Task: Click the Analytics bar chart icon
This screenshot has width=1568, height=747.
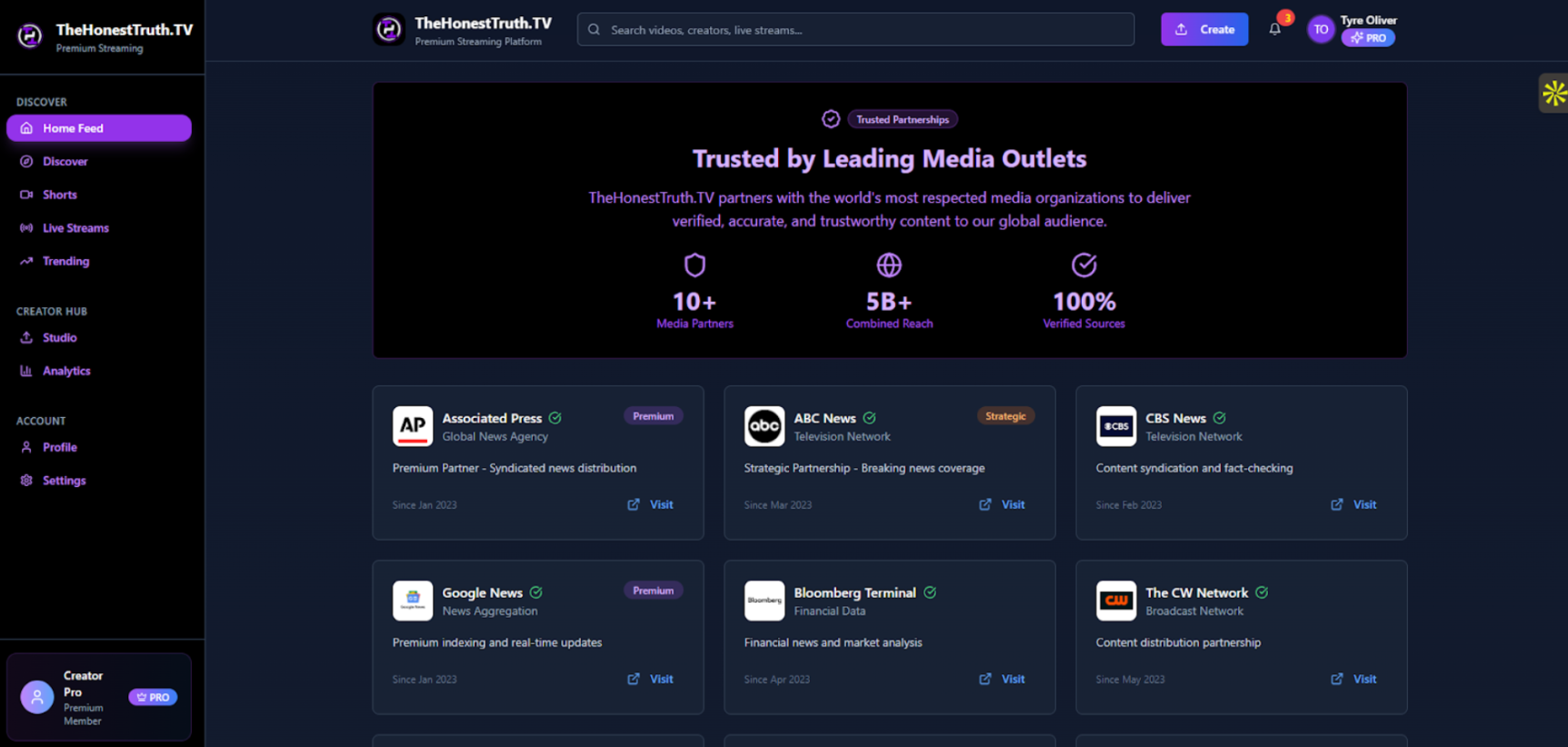Action: pos(26,371)
